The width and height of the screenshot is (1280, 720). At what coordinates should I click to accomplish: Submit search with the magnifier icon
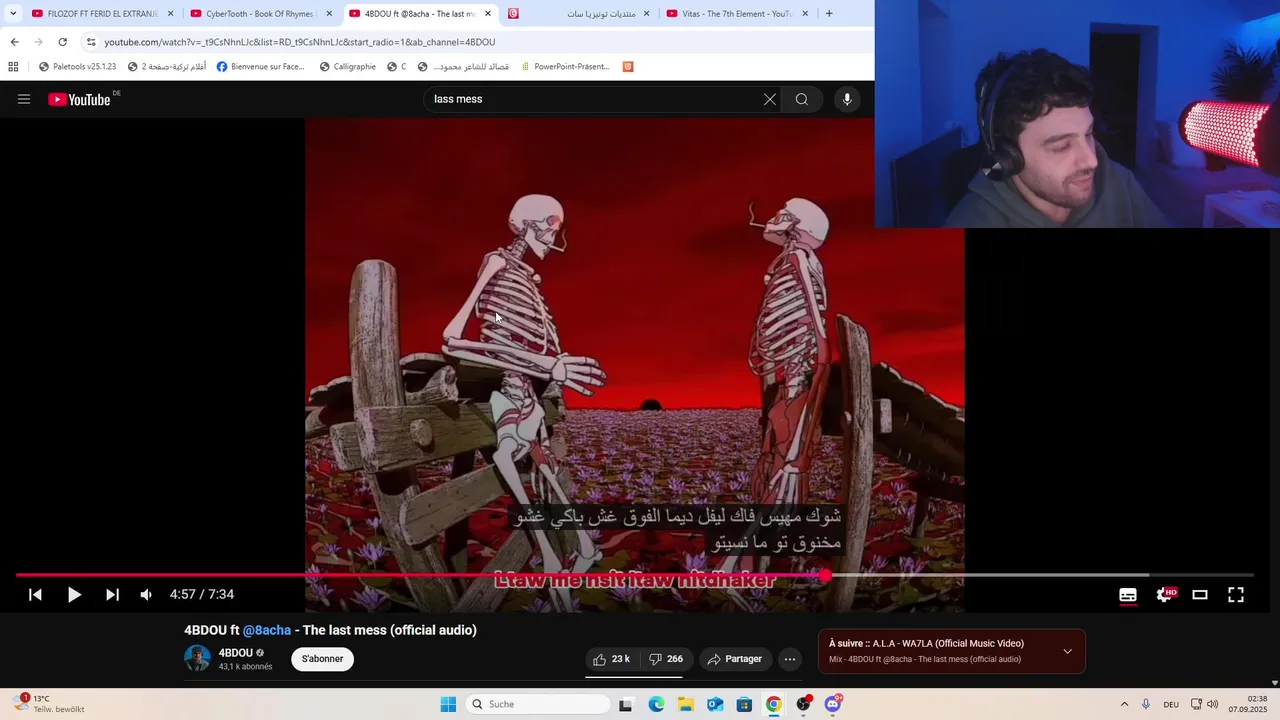(802, 99)
